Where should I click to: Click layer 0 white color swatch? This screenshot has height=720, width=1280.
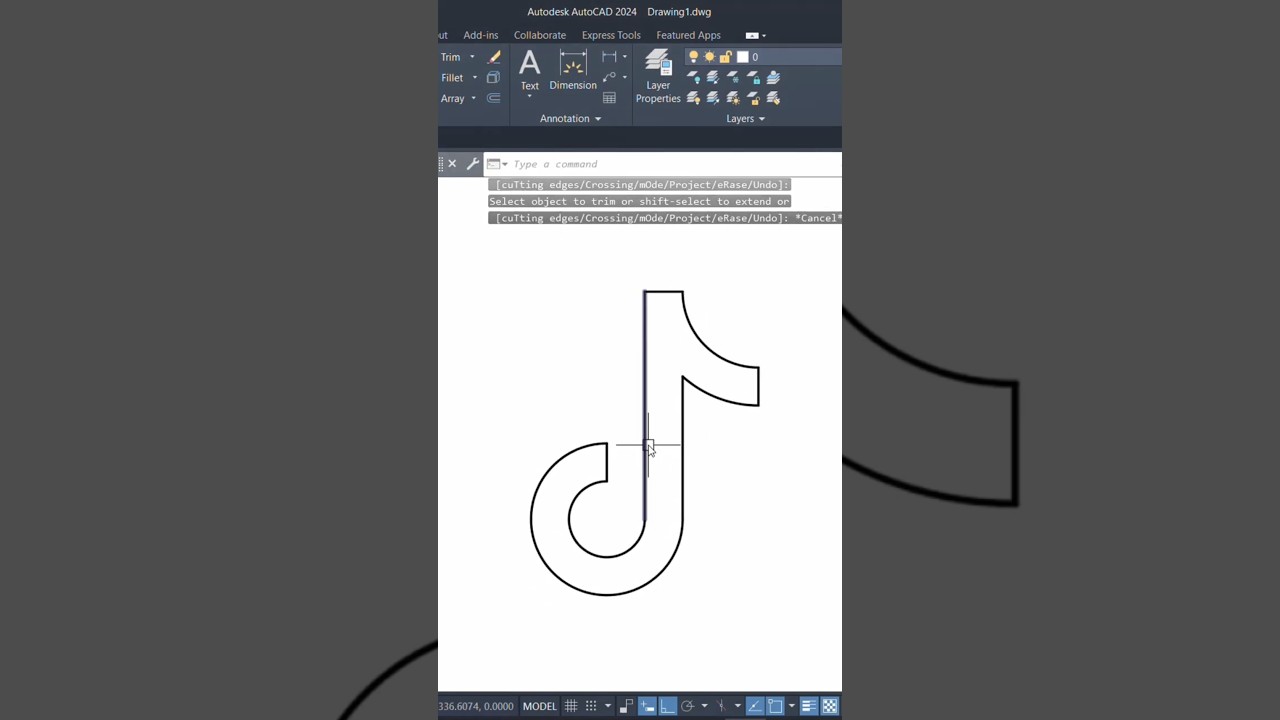point(742,56)
